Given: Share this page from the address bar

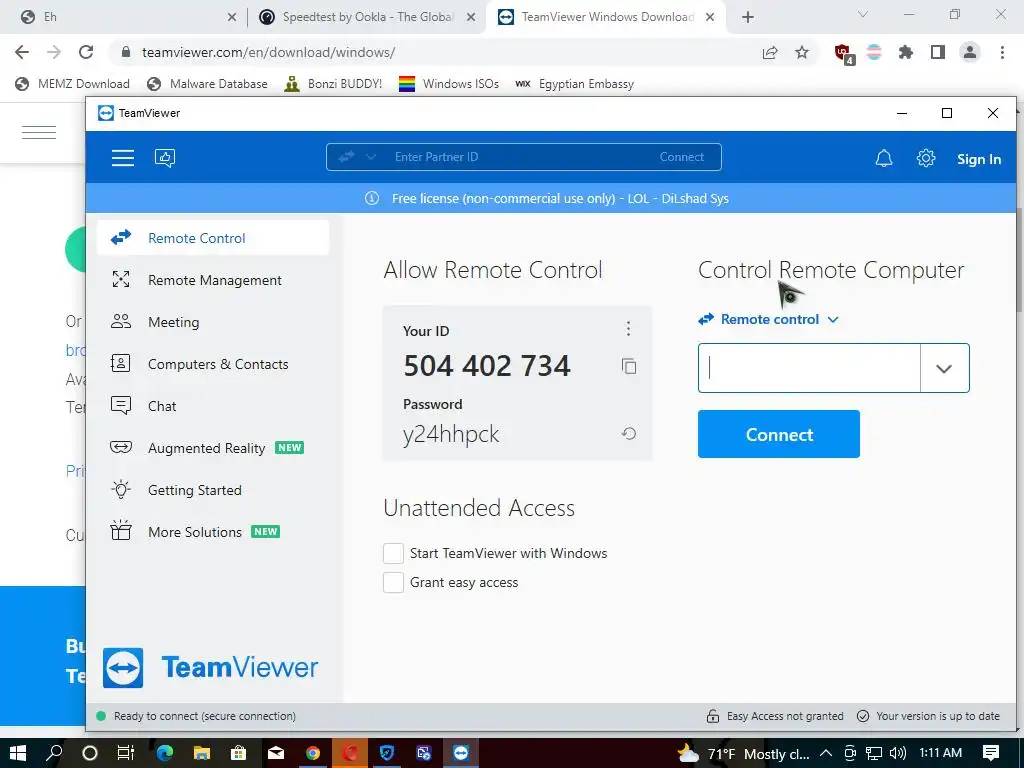Looking at the screenshot, I should [x=770, y=52].
